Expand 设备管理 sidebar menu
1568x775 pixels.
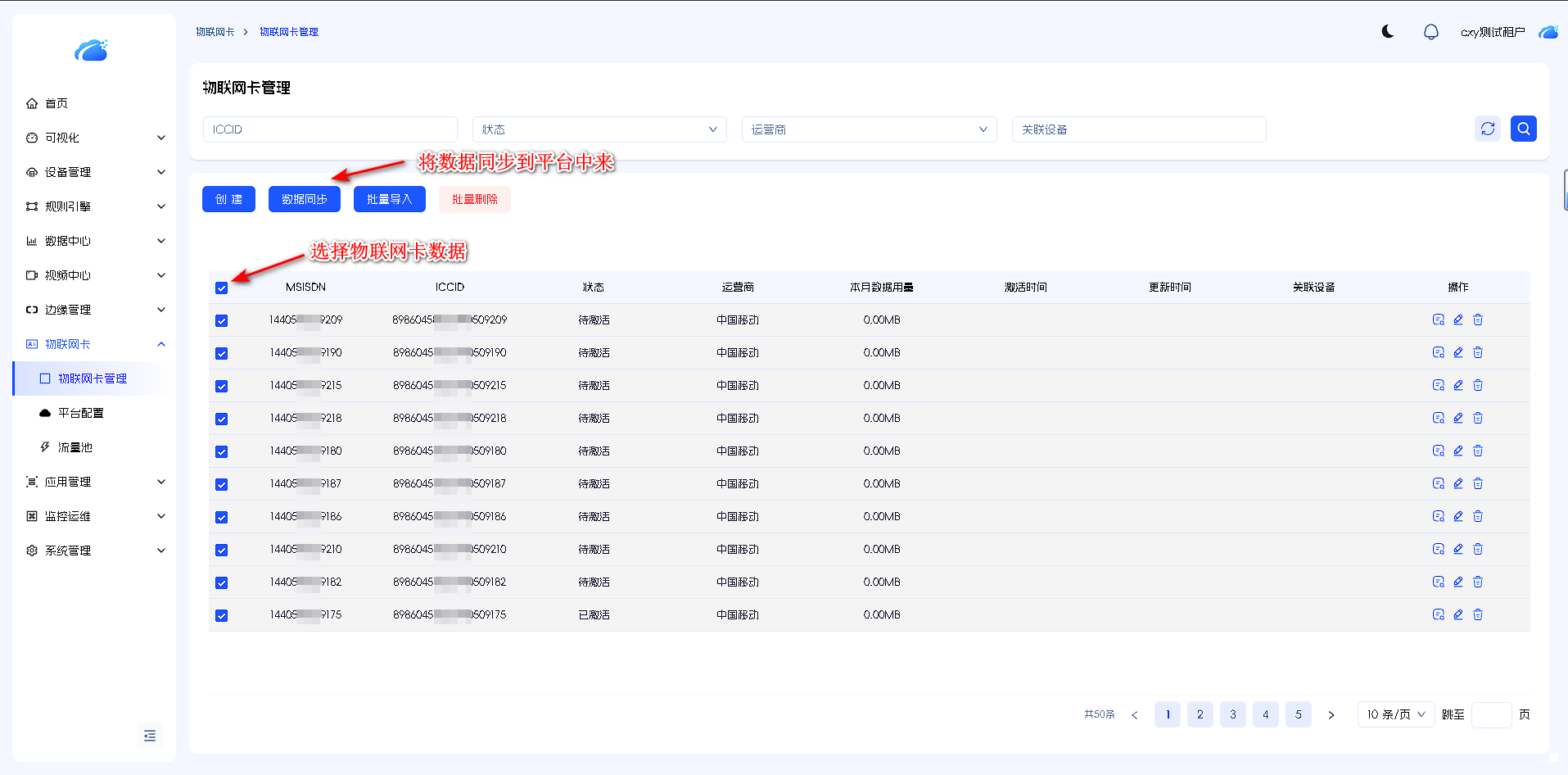95,172
